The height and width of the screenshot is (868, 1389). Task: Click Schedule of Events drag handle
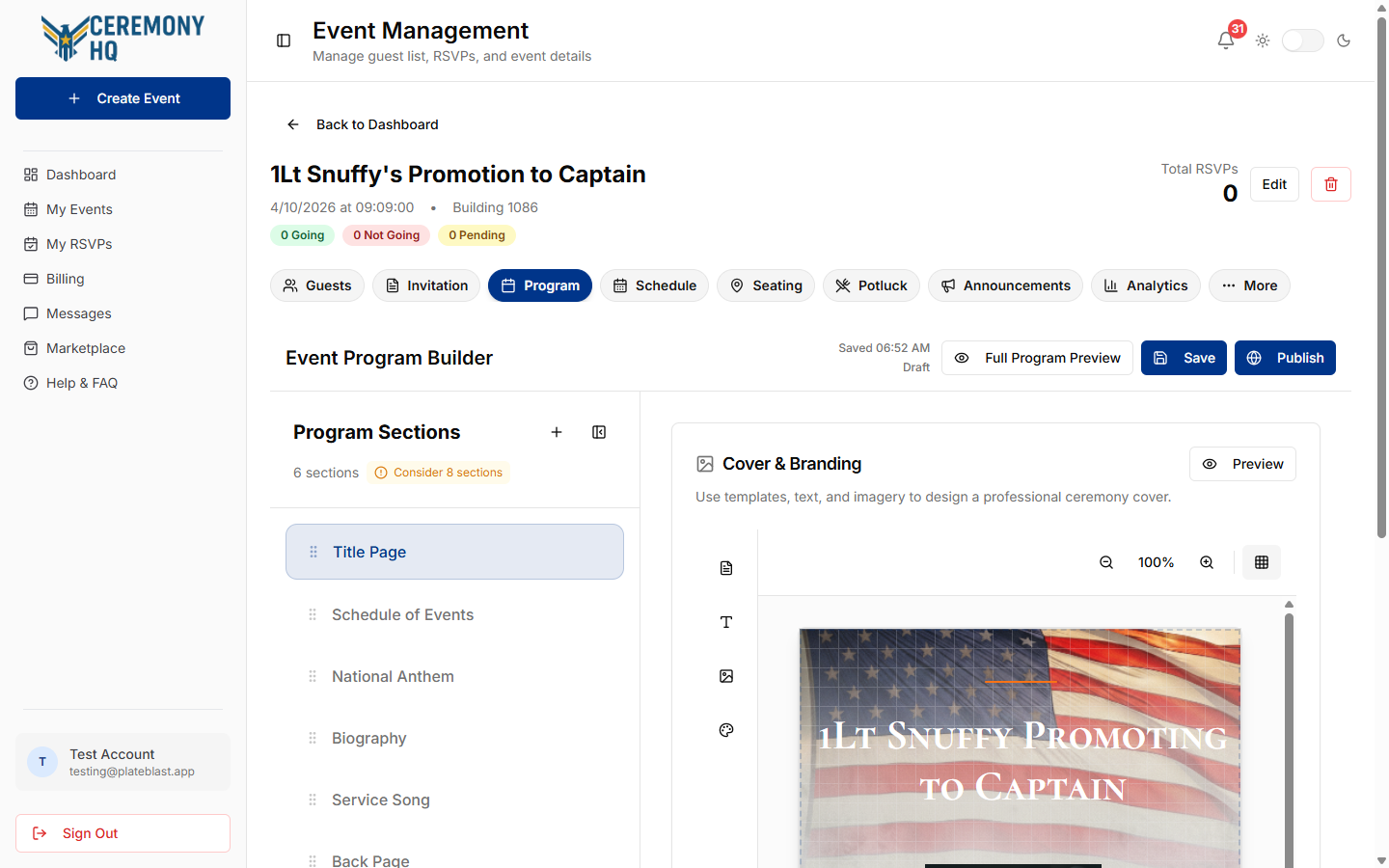pos(313,614)
